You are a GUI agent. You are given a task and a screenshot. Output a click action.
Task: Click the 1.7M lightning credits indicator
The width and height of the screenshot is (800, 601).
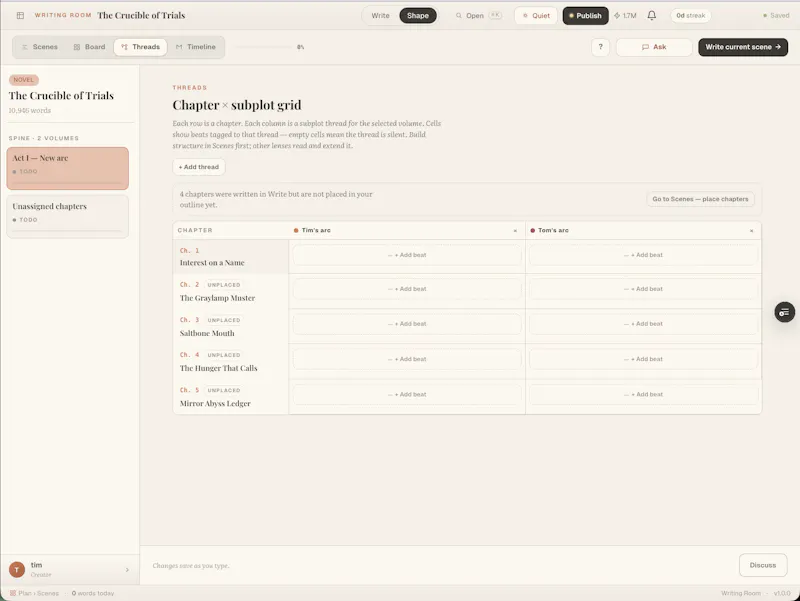(625, 16)
